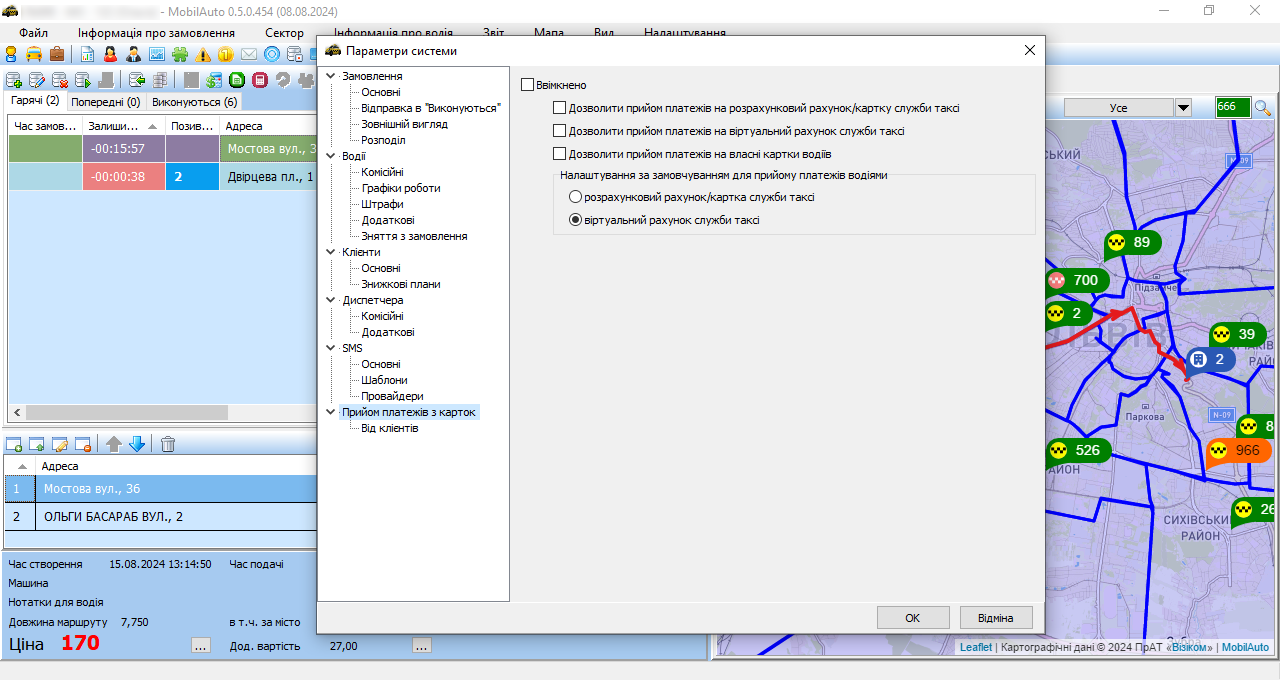This screenshot has width=1280, height=680.
Task: Check allow payments to drivers' own cards
Action: click(560, 154)
